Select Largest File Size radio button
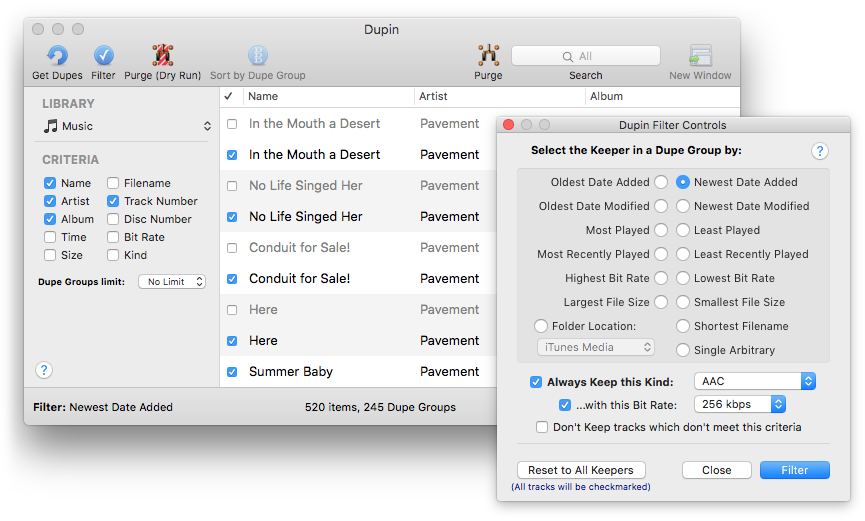 coord(661,302)
